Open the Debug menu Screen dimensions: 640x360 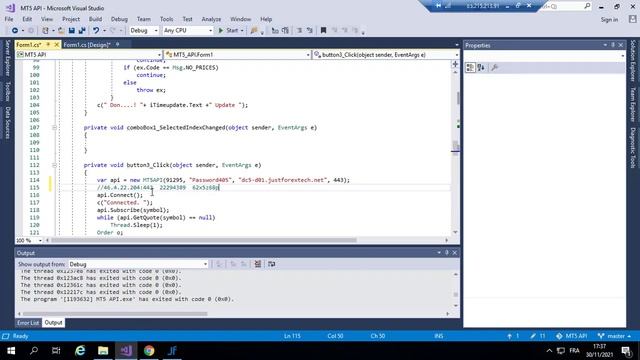click(x=119, y=19)
